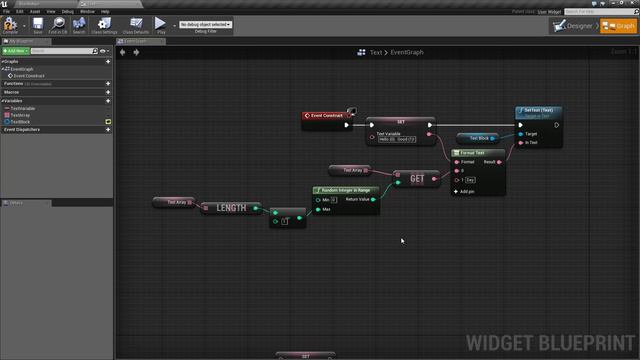Open the File menu
Screen dimensions: 640x360
[x=7, y=11]
